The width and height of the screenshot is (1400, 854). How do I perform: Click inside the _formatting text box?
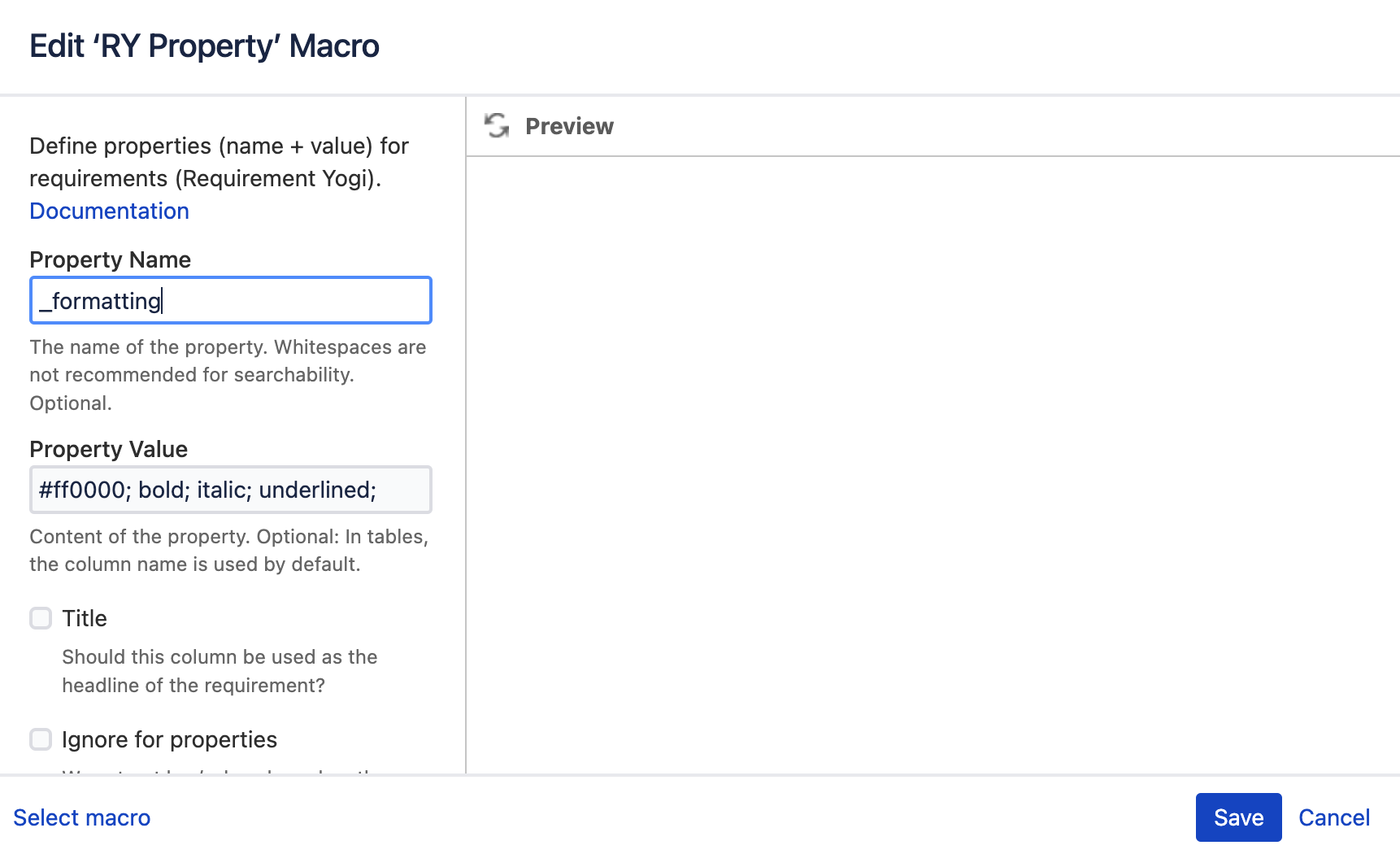pyautogui.click(x=230, y=300)
